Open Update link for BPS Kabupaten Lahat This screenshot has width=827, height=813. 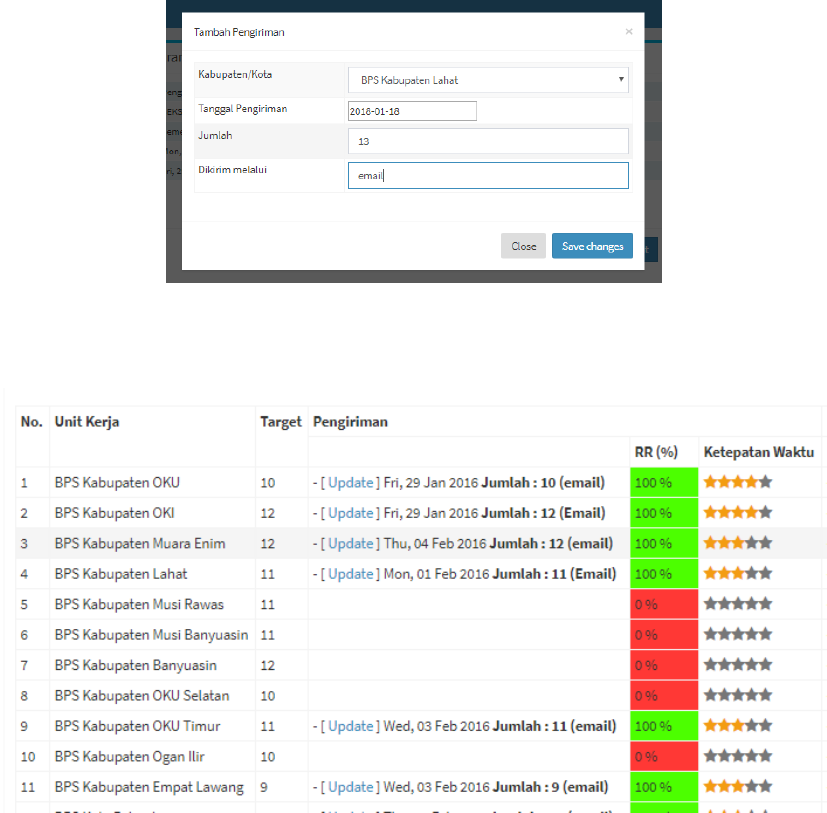click(351, 574)
